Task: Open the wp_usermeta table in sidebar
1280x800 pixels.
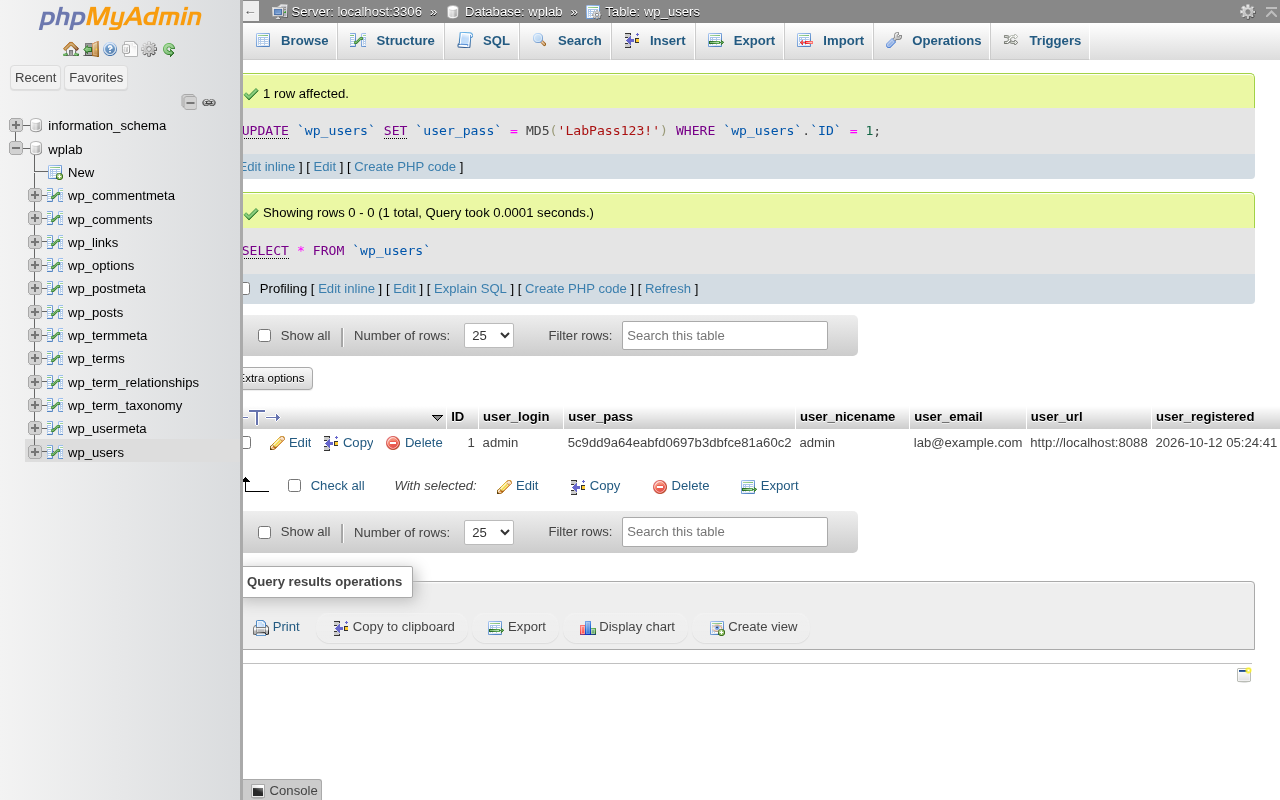Action: click(107, 428)
